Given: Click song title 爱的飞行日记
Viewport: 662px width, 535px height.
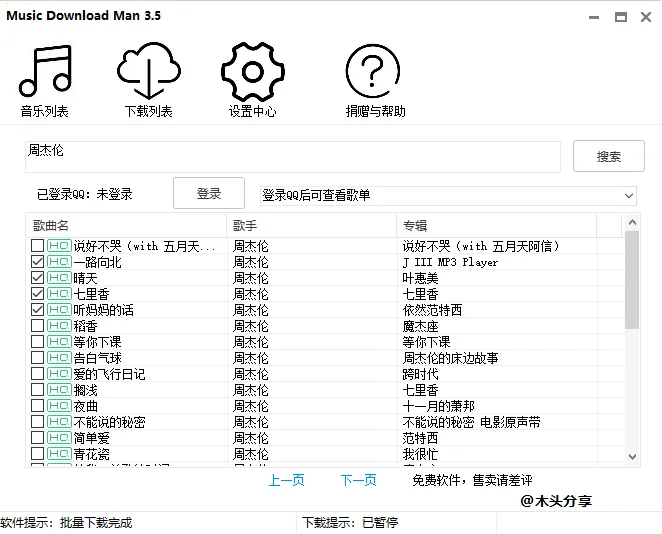Looking at the screenshot, I should [x=109, y=374].
